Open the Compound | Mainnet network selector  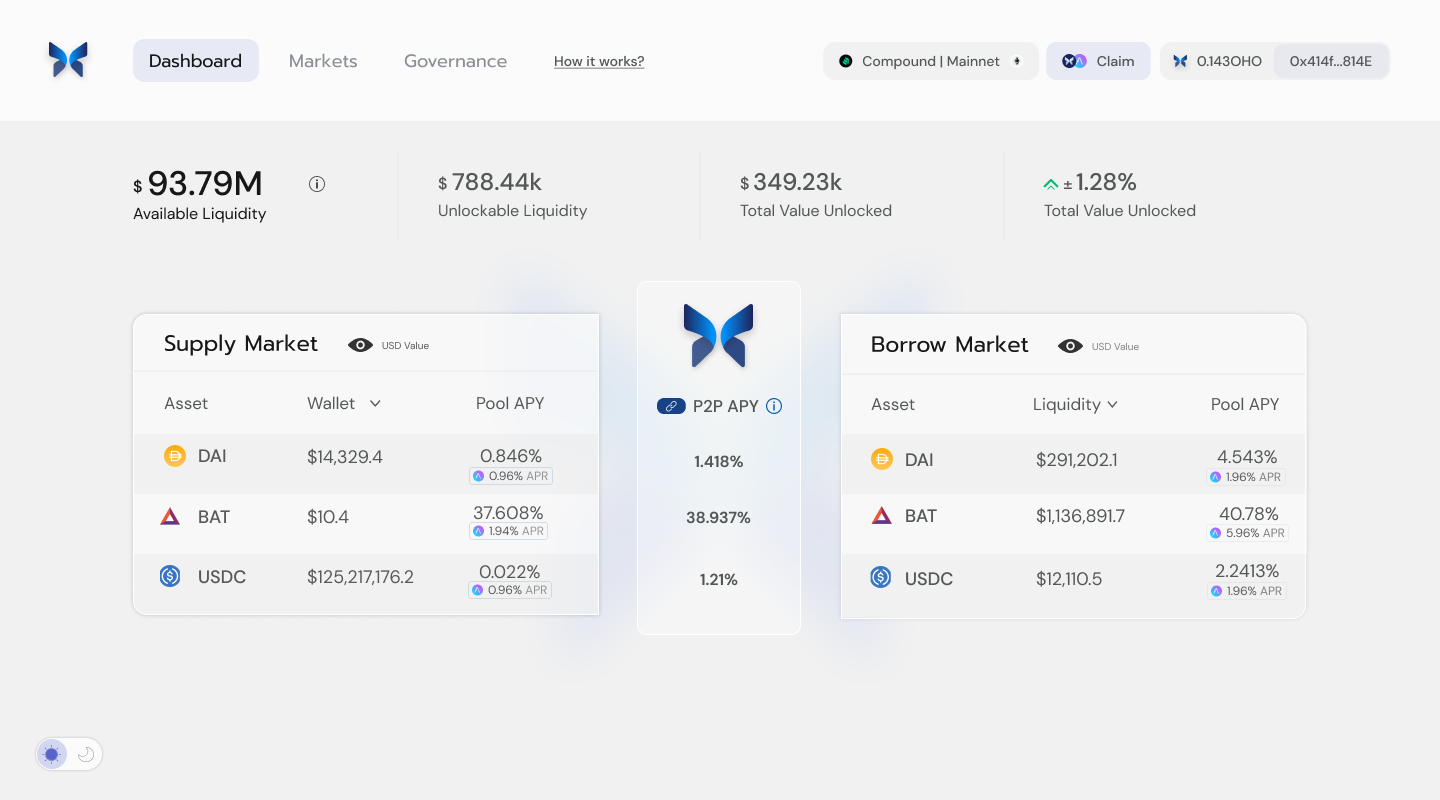[x=930, y=61]
